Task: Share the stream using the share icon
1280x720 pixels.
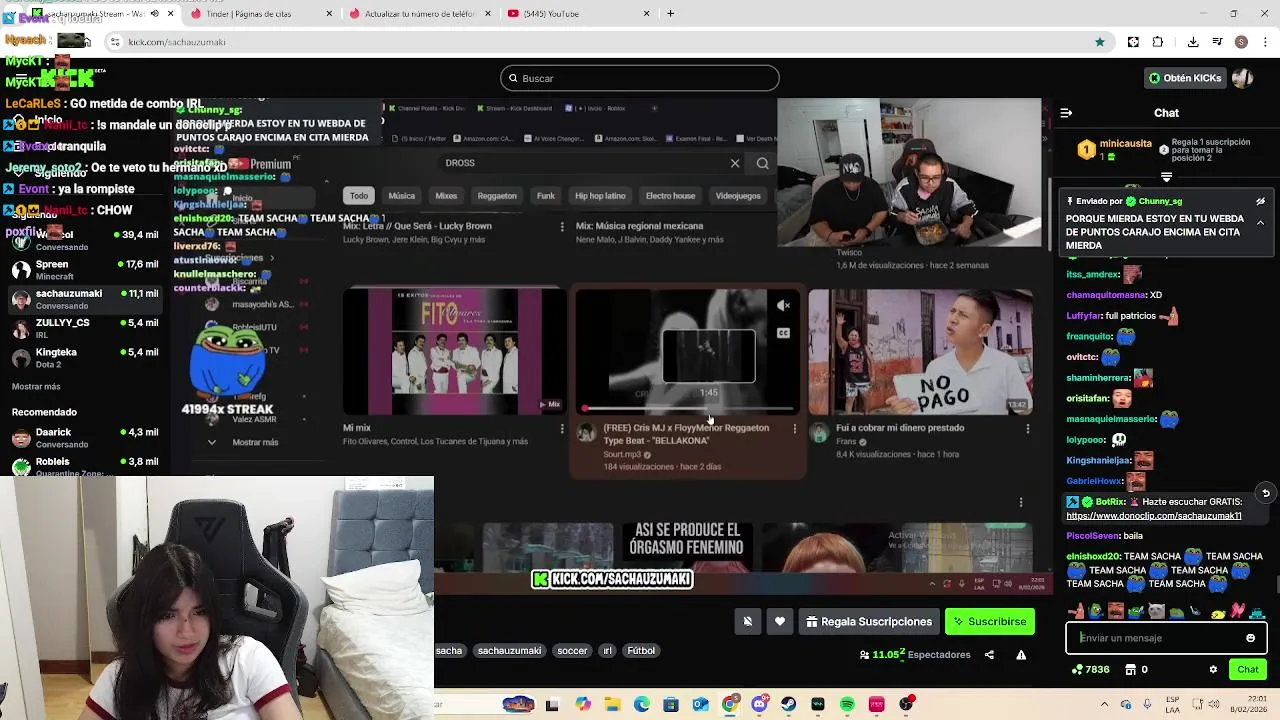Action: (989, 655)
